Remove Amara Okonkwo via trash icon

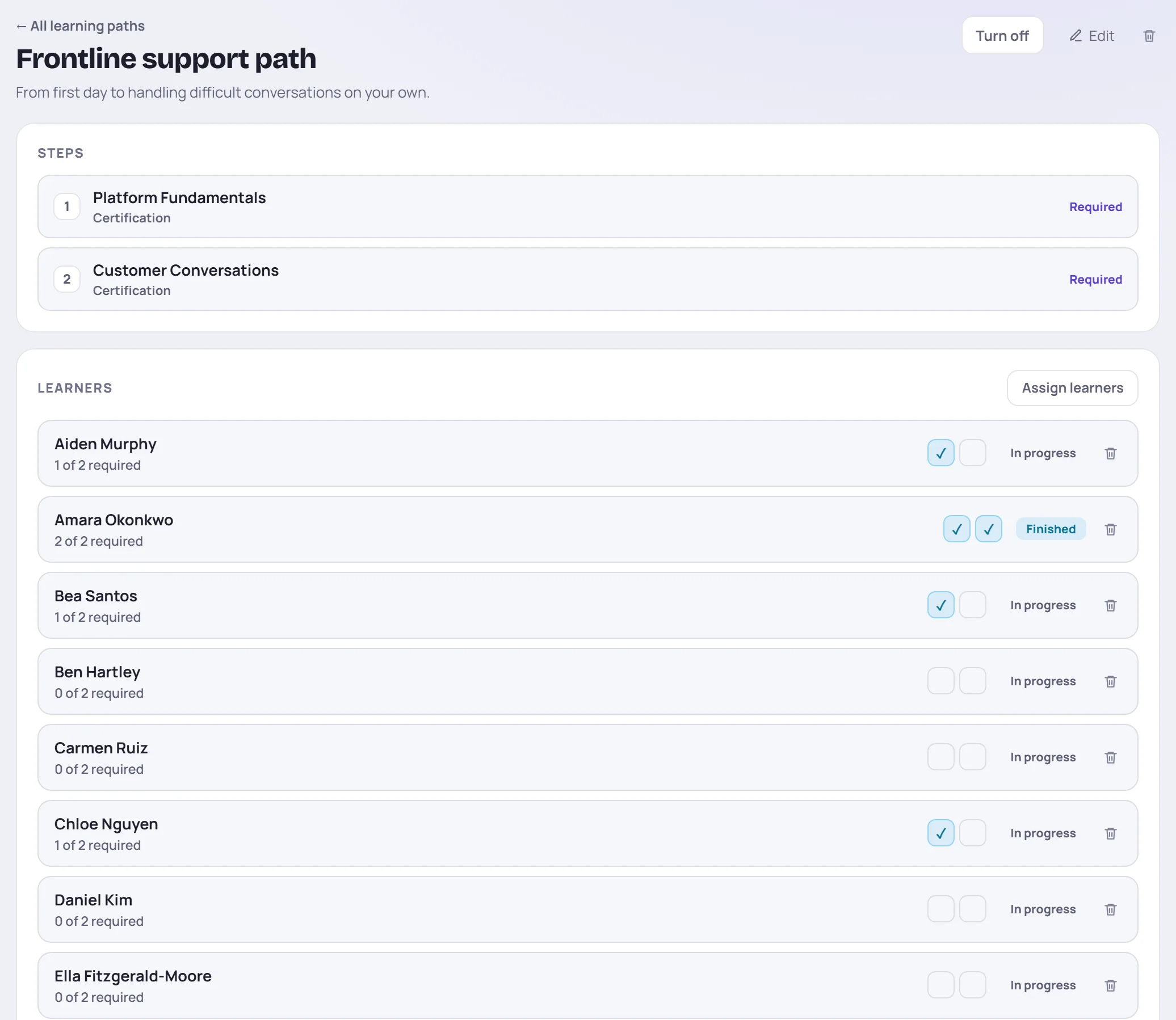[x=1110, y=529]
